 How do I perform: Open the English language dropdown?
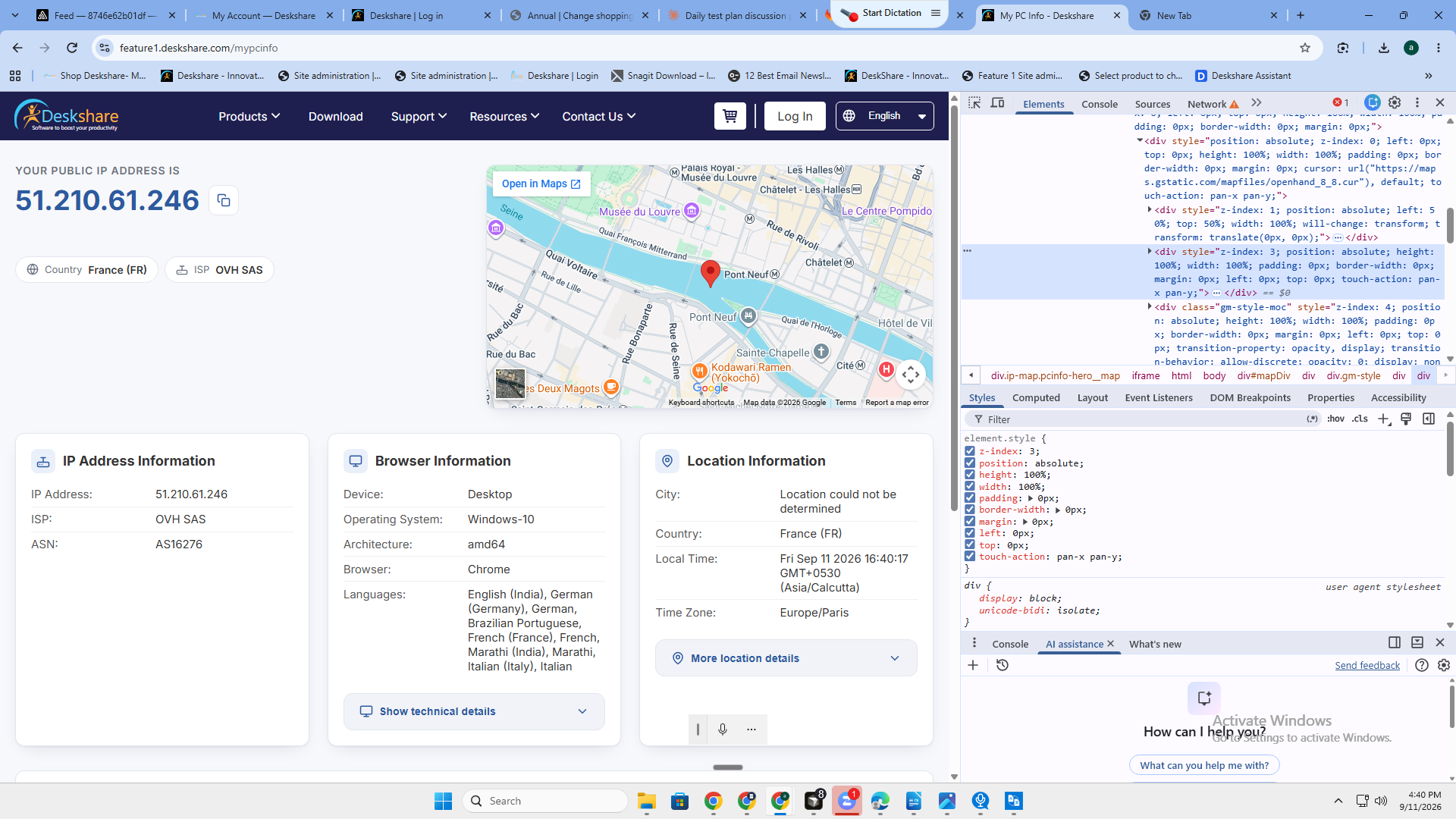884,116
